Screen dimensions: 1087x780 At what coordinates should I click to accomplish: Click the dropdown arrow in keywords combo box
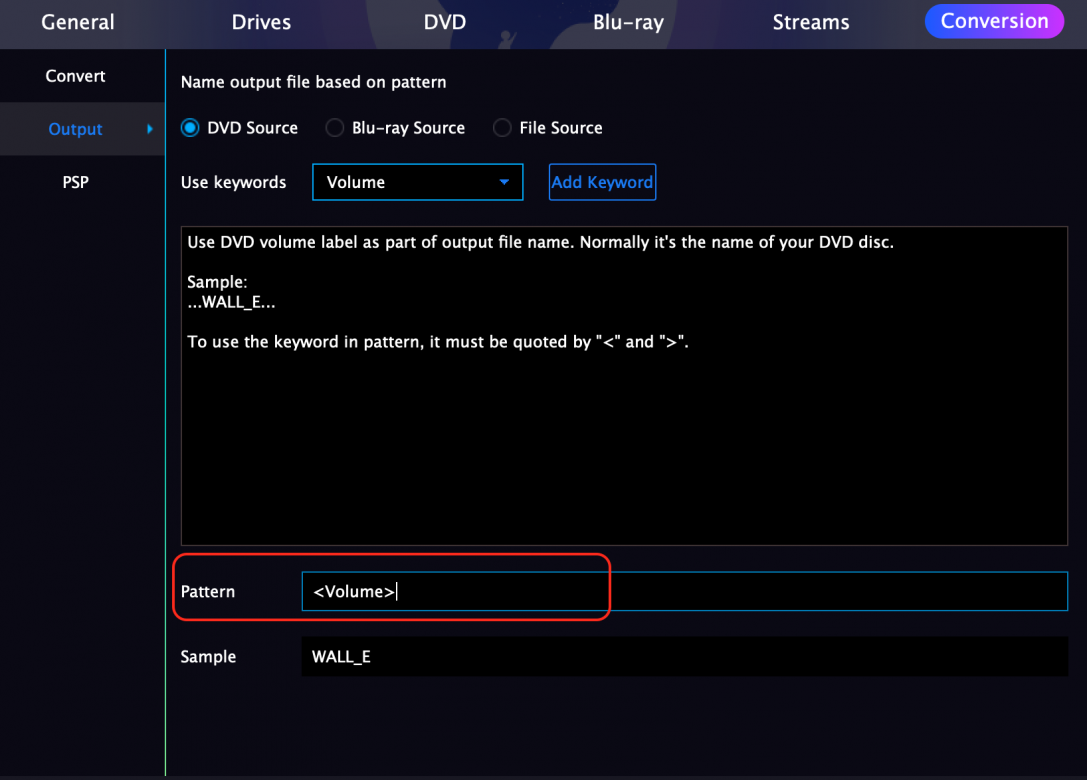tap(504, 182)
